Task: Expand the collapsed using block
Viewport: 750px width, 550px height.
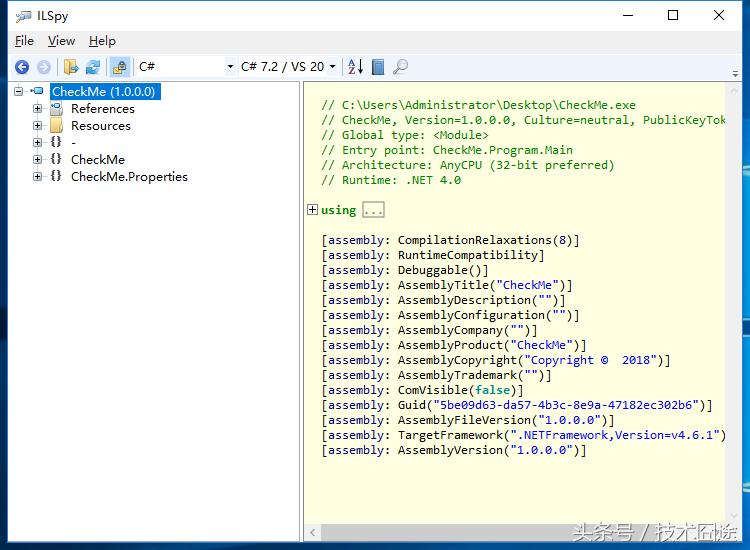Action: (312, 209)
